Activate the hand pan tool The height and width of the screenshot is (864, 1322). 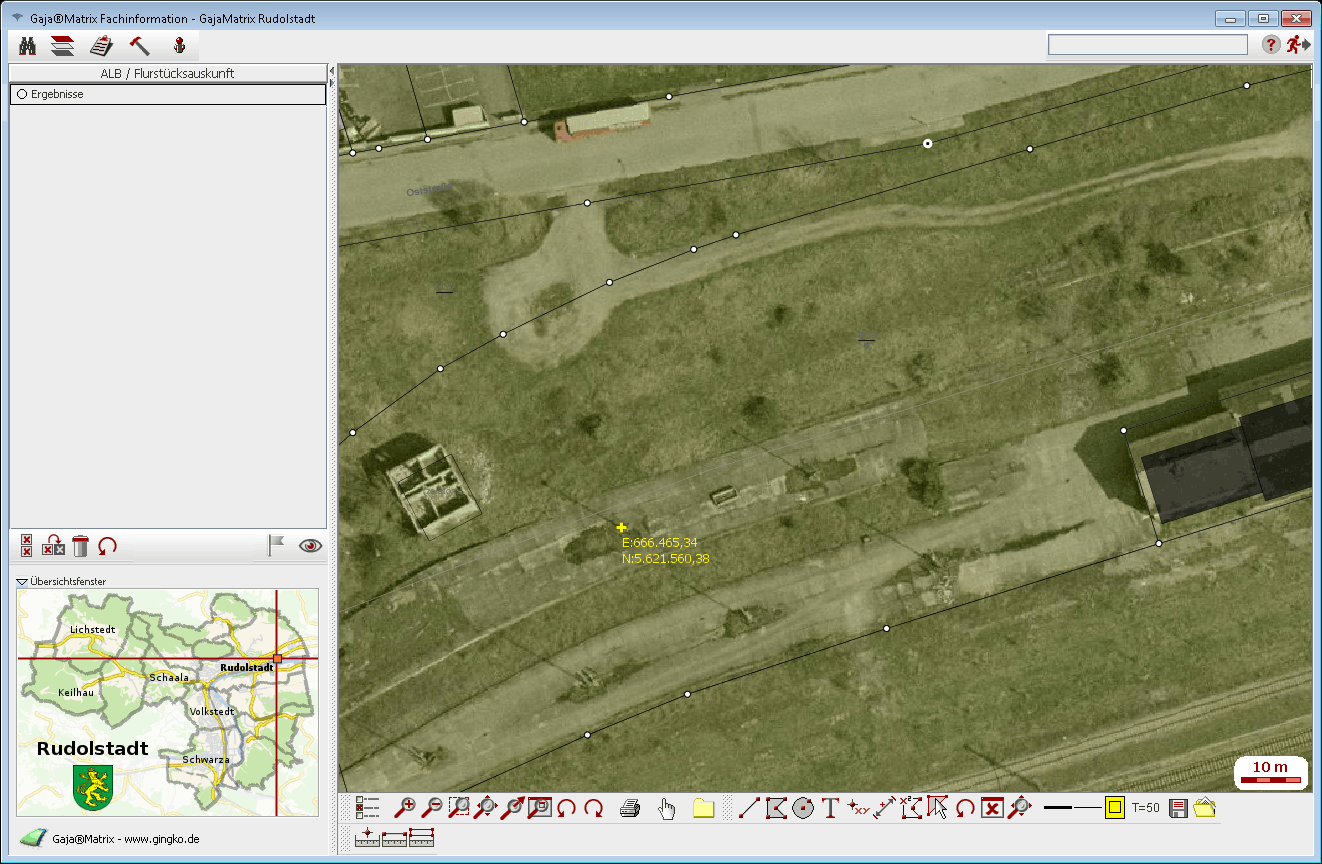666,808
